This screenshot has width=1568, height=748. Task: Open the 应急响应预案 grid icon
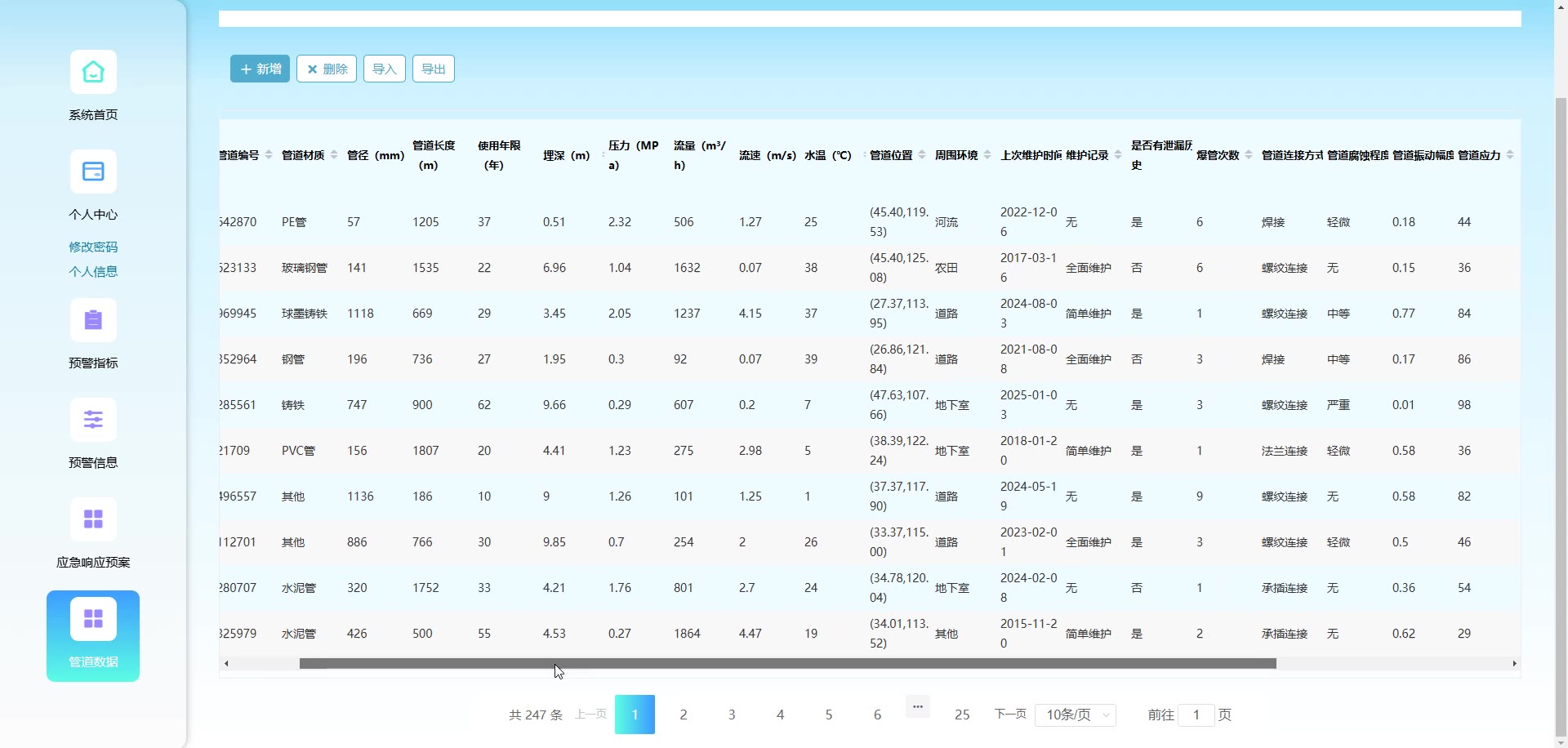coord(93,520)
